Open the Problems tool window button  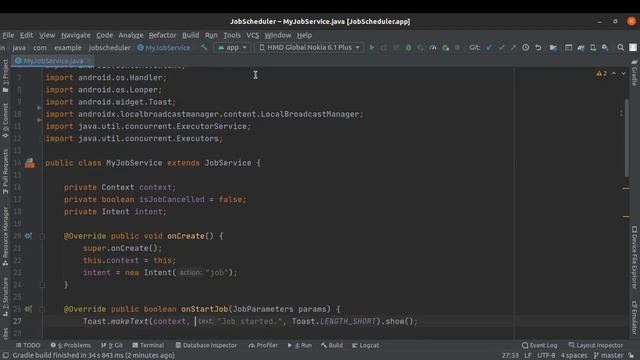coord(71,345)
